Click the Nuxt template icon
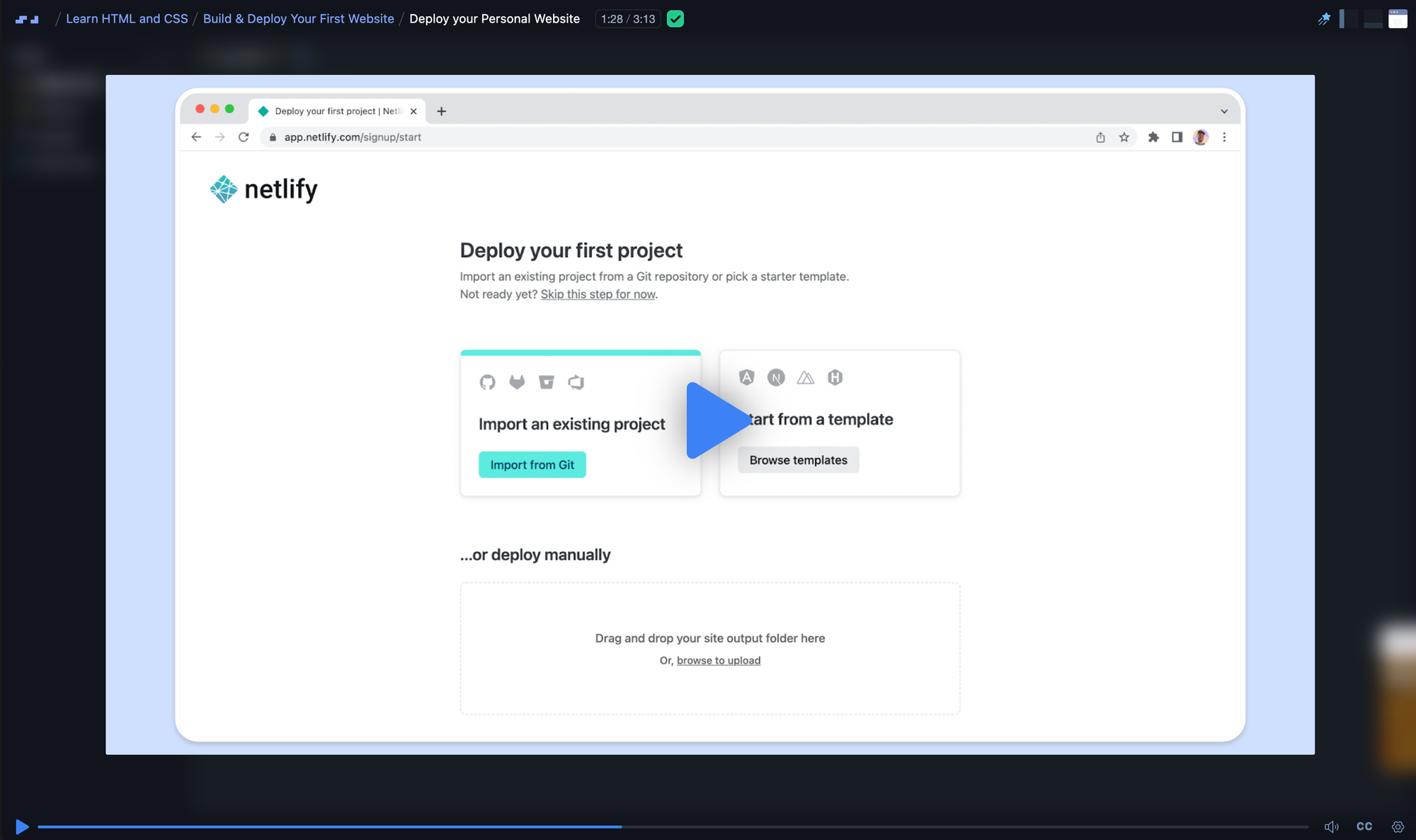Image resolution: width=1416 pixels, height=840 pixels. tap(806, 377)
